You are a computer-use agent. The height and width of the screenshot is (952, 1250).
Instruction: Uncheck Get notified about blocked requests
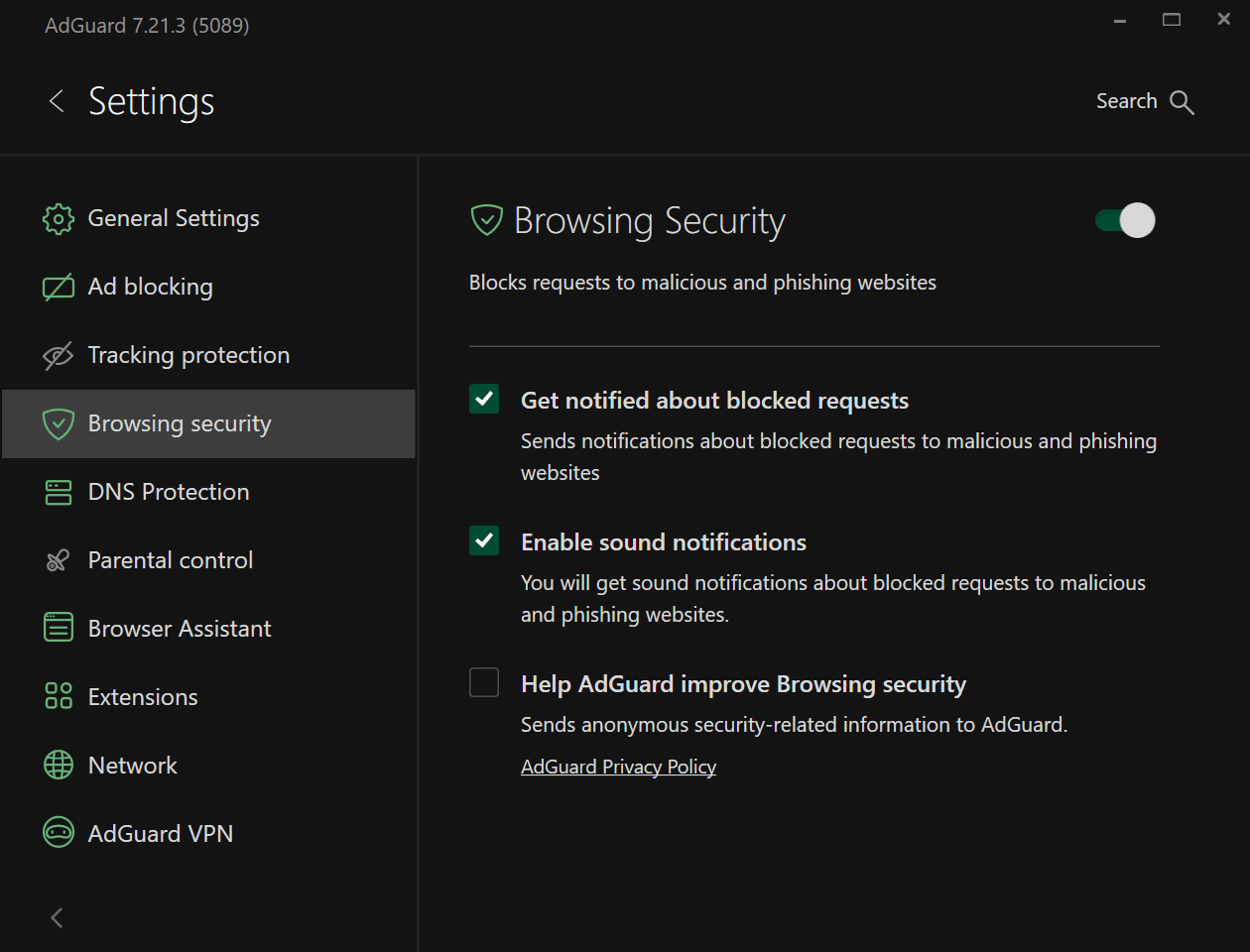(484, 399)
